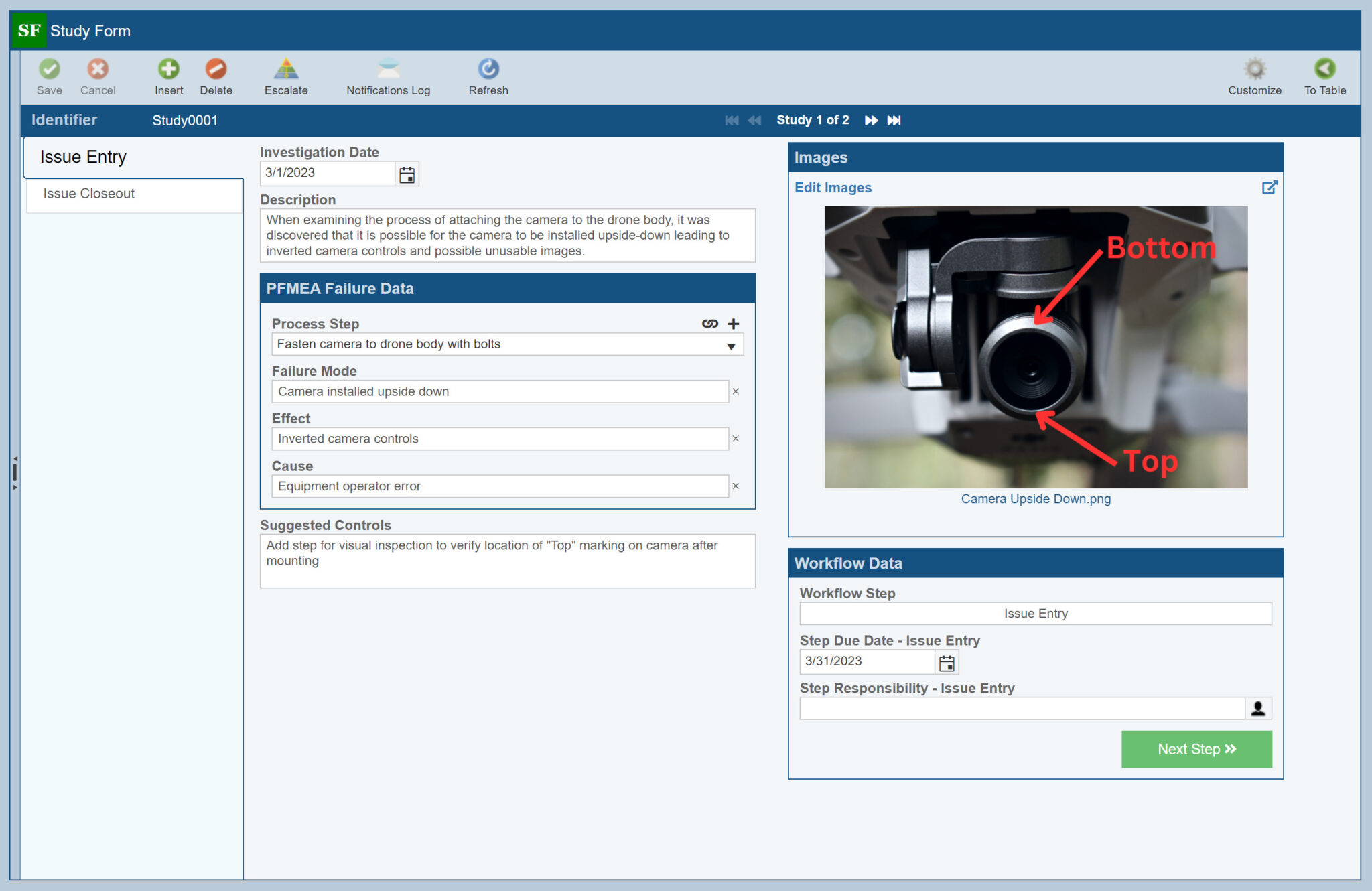1372x891 pixels.
Task: Open Camera Upside Down.png link
Action: point(1035,498)
